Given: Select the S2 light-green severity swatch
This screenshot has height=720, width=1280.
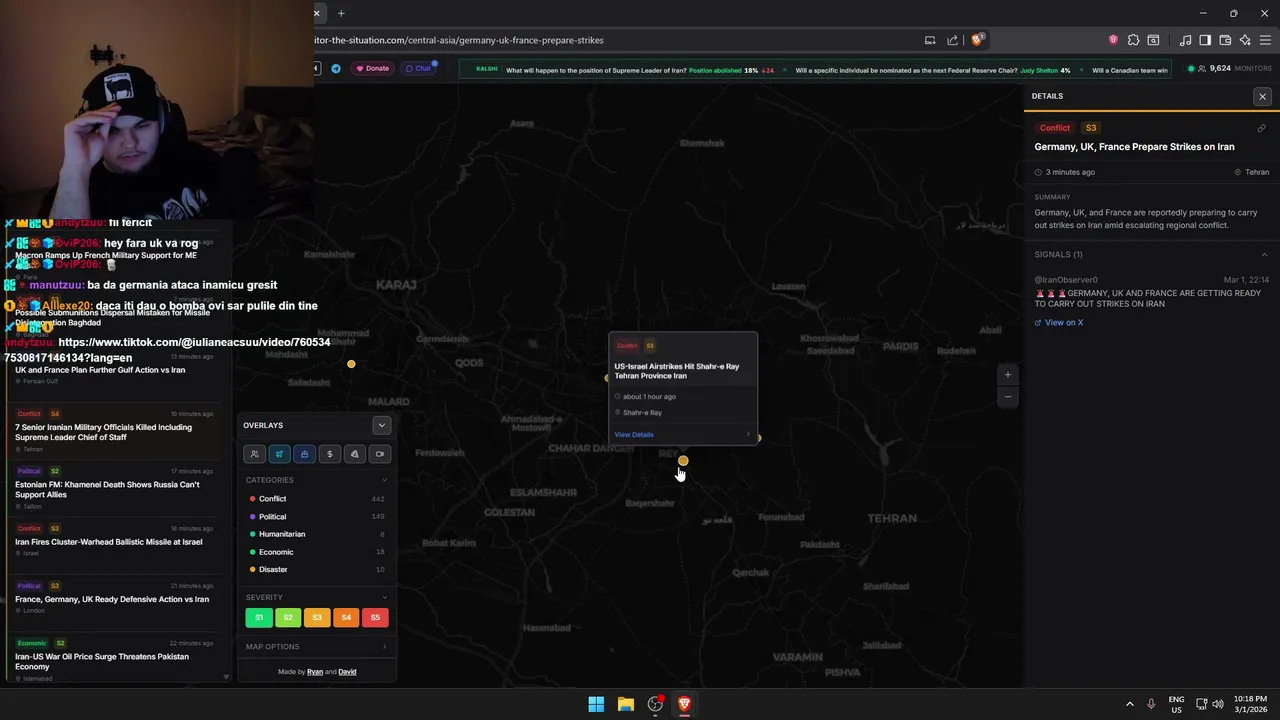Looking at the screenshot, I should pos(288,617).
